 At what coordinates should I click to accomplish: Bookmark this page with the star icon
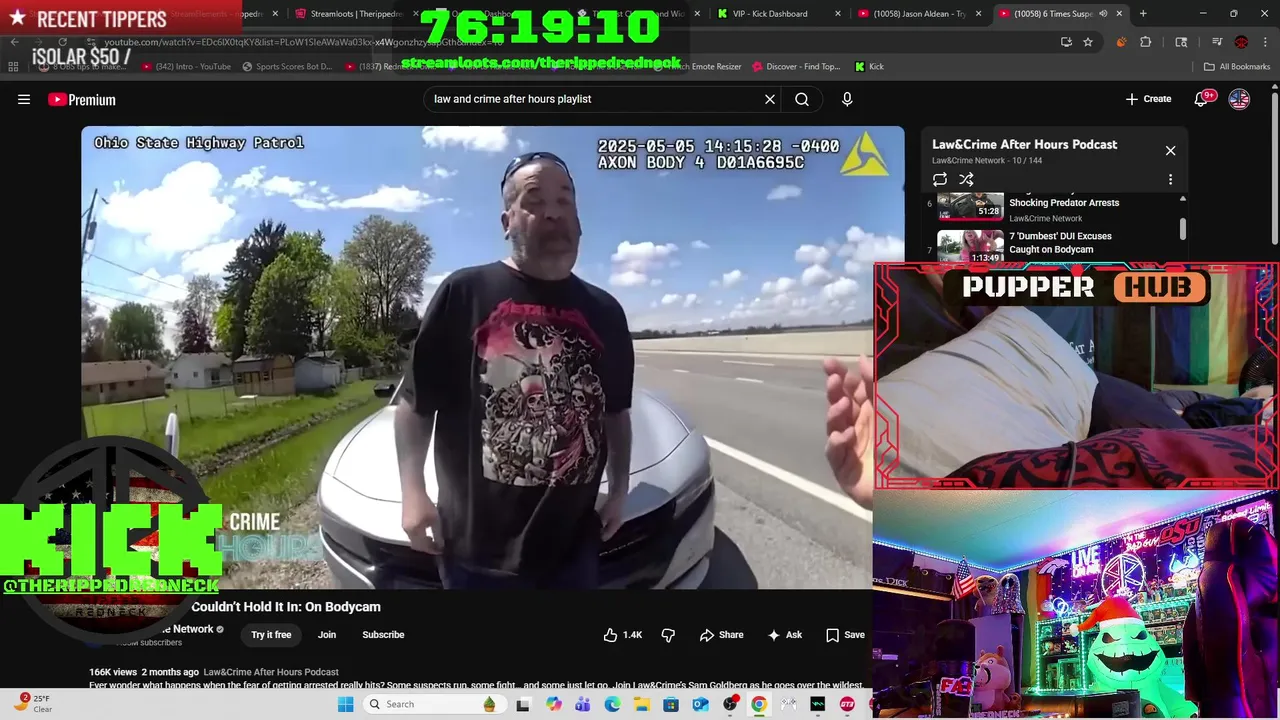tap(1088, 42)
